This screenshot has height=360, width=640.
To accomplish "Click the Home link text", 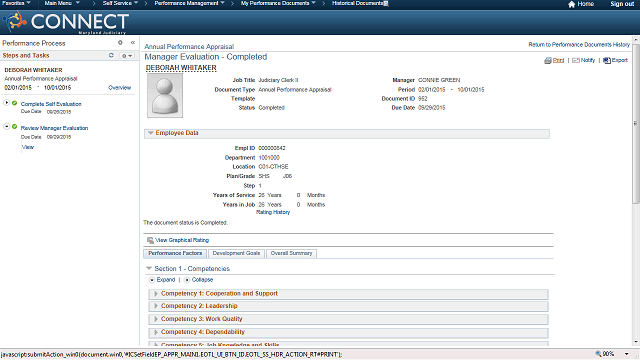I will point(586,4).
